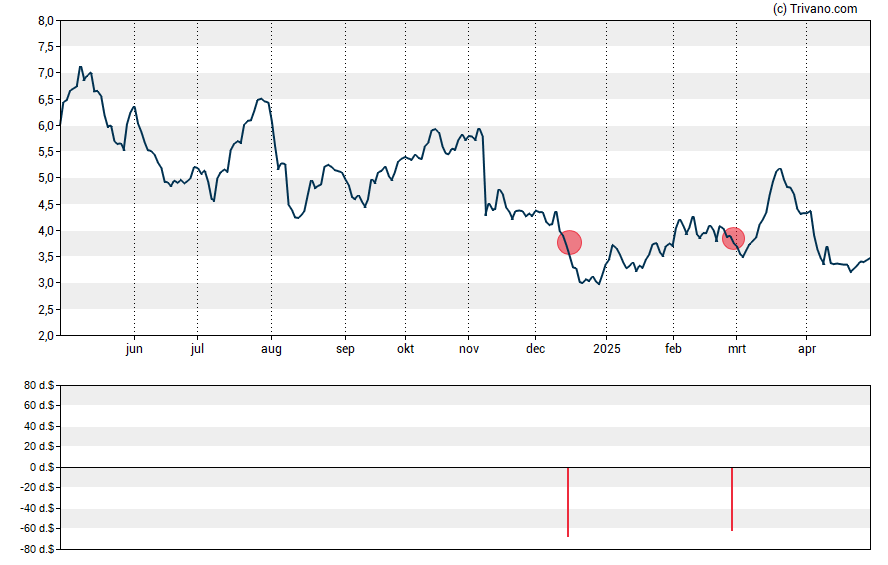
Task: Select the 'jul' month label
Action: tap(197, 349)
